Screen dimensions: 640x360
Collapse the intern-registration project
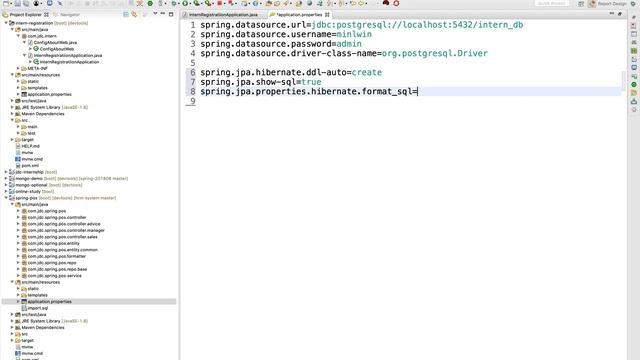coord(6,23)
